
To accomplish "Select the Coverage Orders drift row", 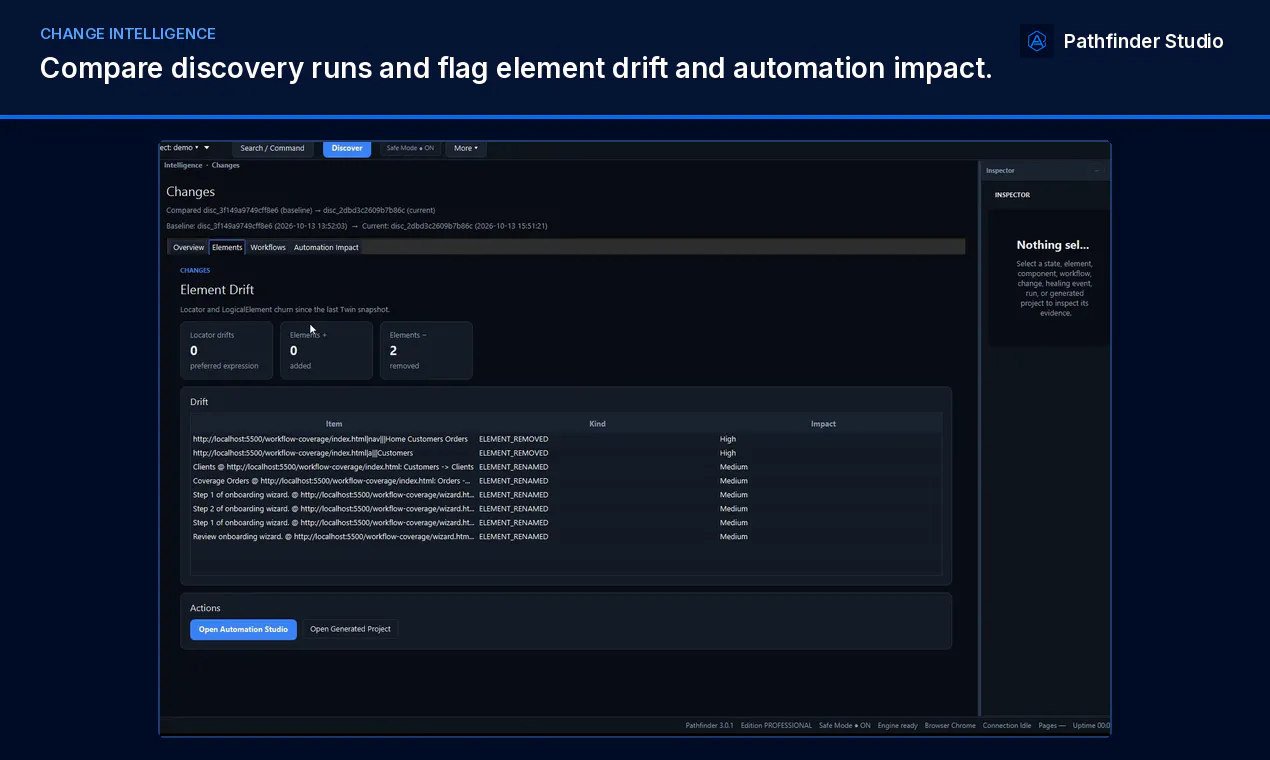I will (566, 481).
